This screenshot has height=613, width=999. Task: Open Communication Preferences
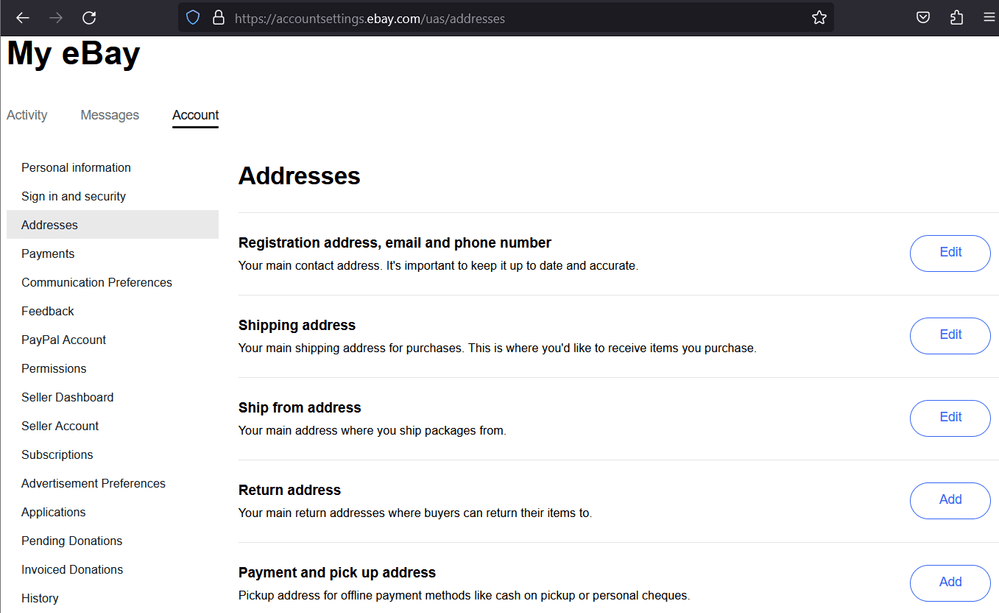pos(96,282)
